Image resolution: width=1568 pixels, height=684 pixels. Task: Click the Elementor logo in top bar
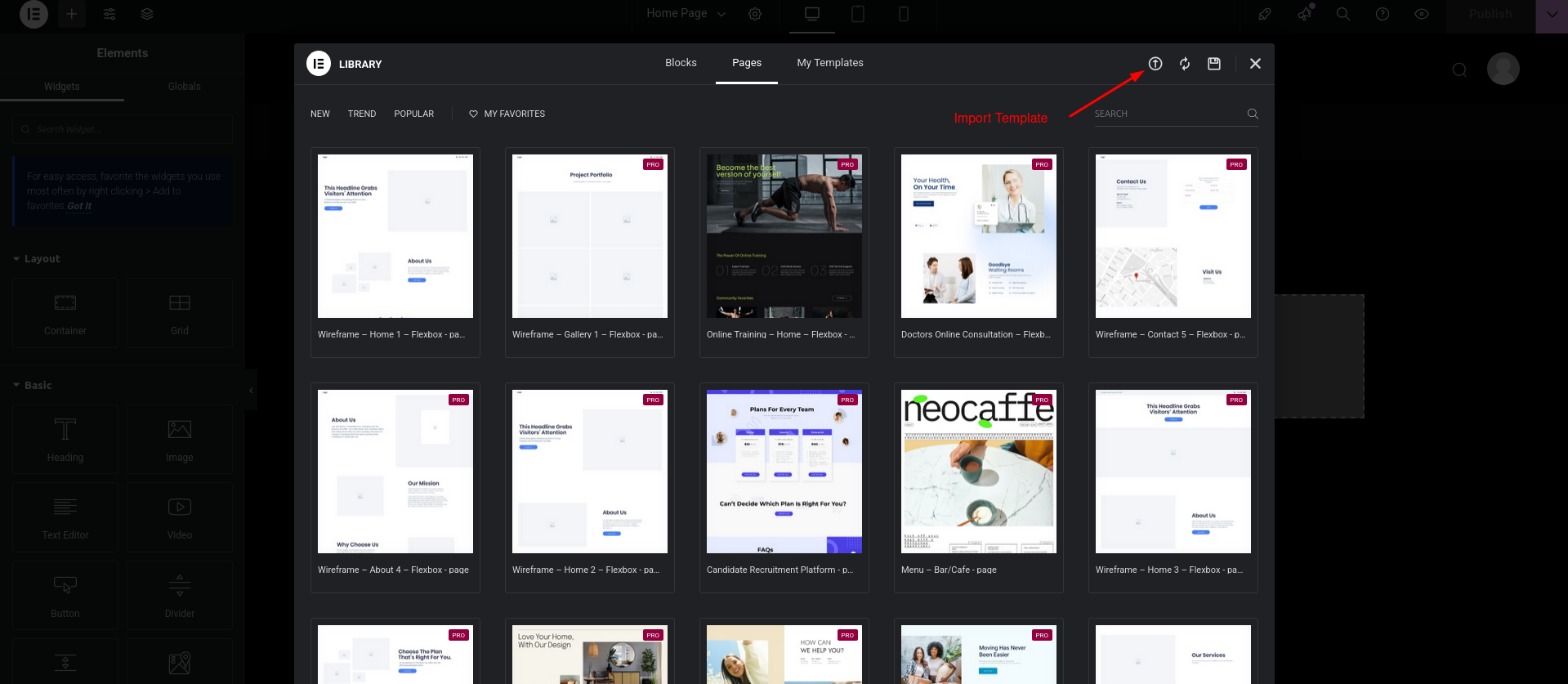34,14
